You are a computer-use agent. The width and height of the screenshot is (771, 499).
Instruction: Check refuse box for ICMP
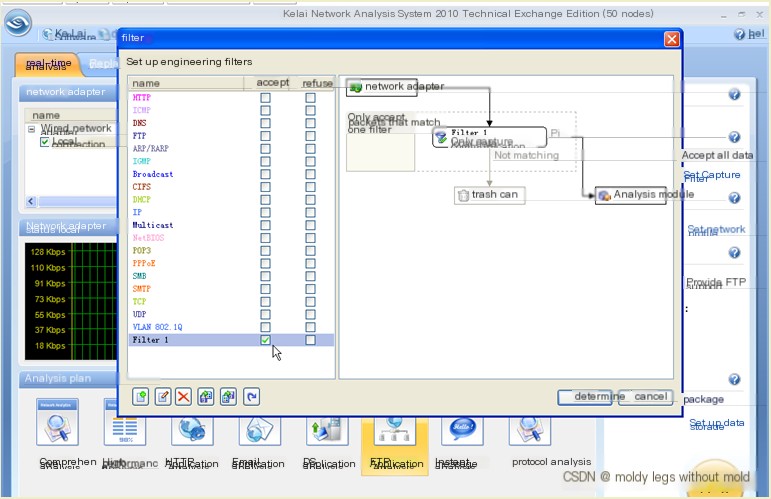[x=310, y=111]
